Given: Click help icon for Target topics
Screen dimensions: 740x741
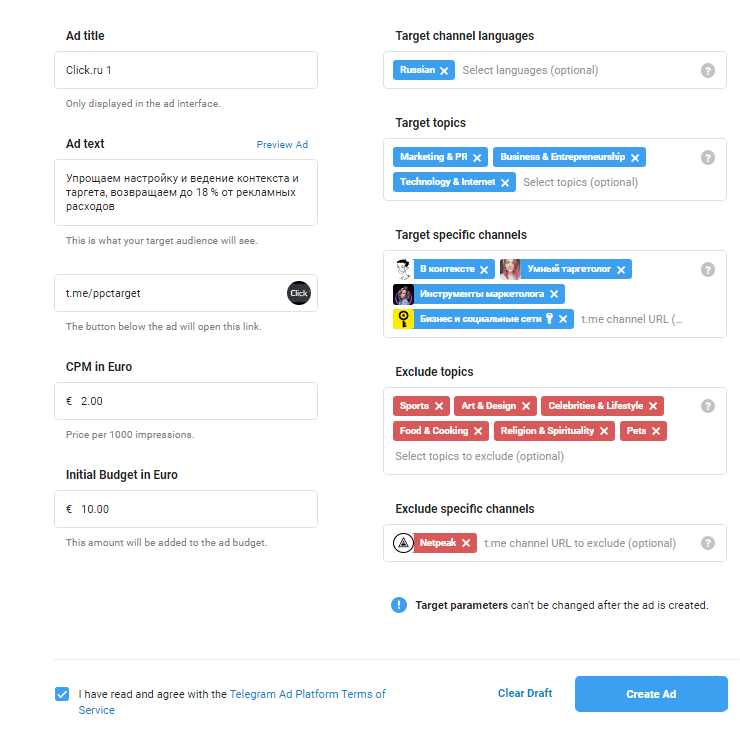Looking at the screenshot, I should (x=708, y=158).
